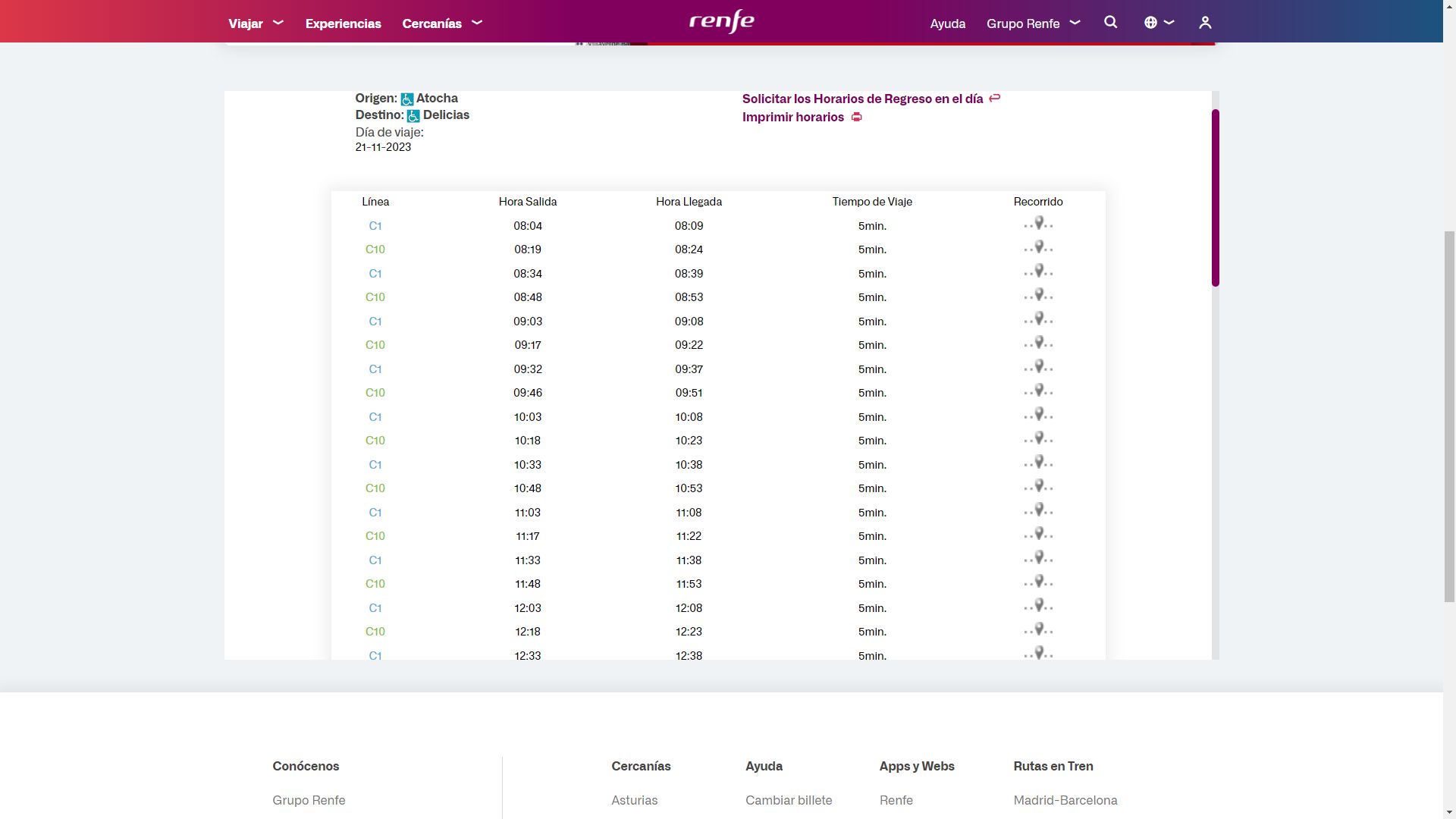Open C10 line at 10:18

point(375,441)
